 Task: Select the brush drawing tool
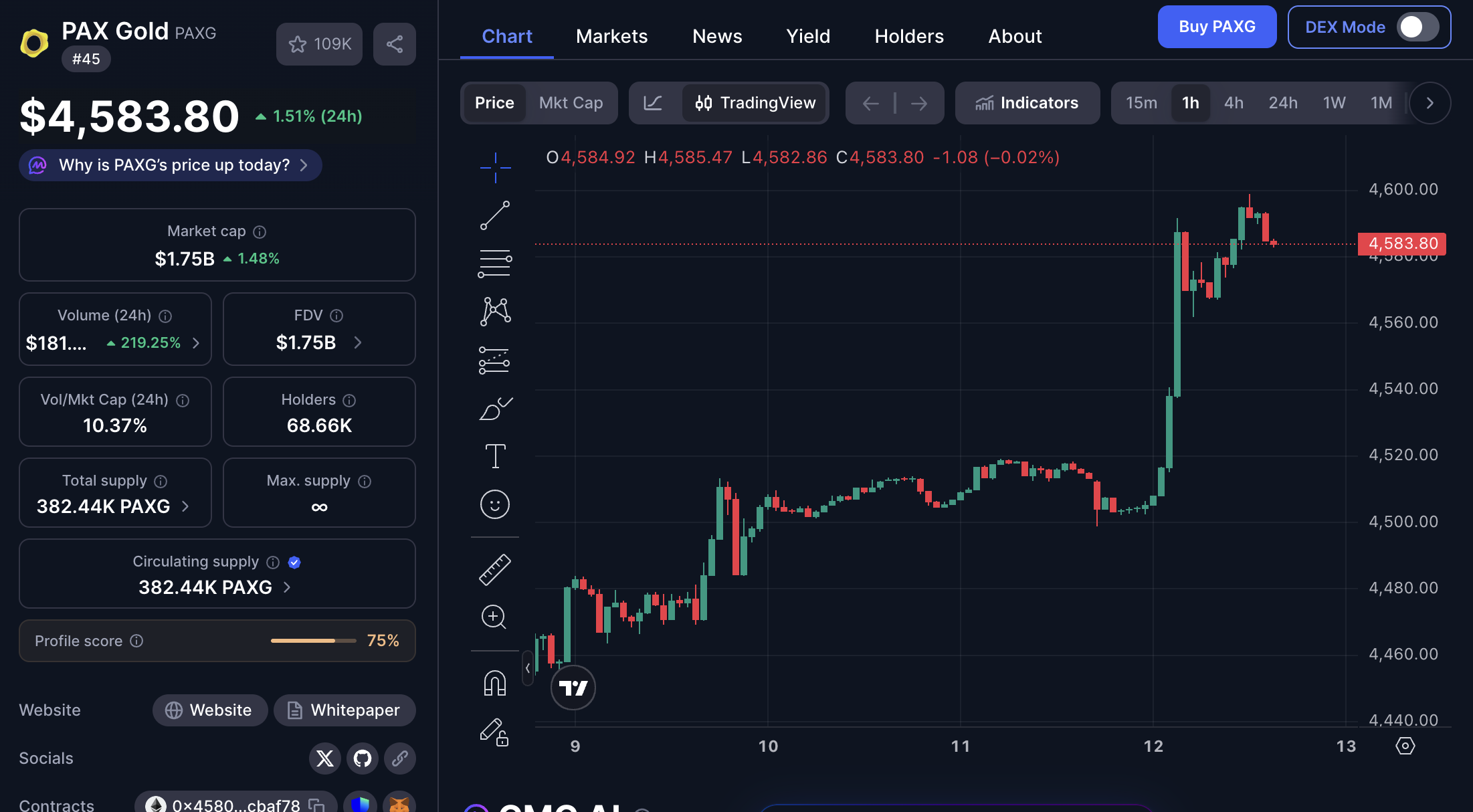tap(495, 408)
